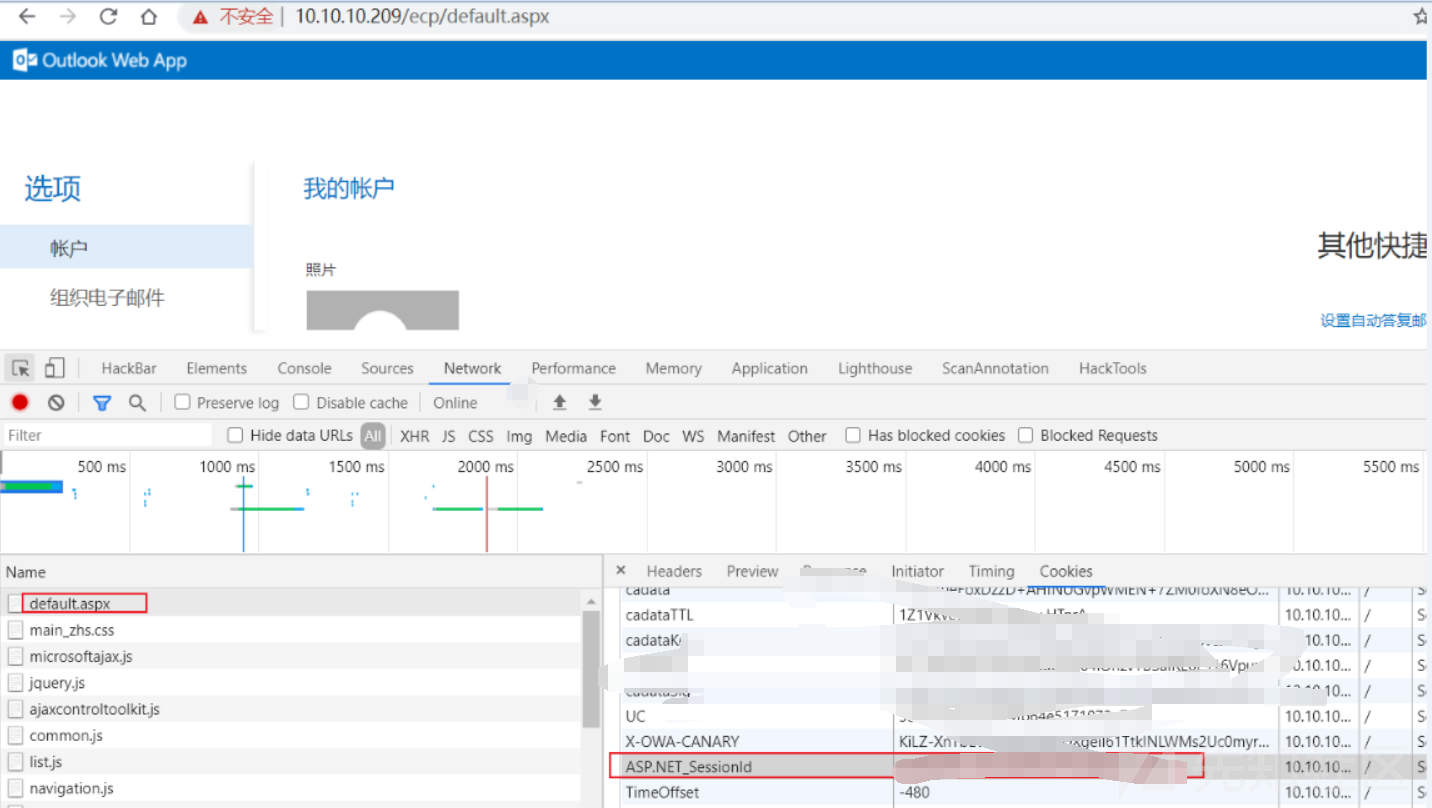The width and height of the screenshot is (1432, 808).
Task: Click the 设置自动答复邮 link
Action: (1373, 320)
